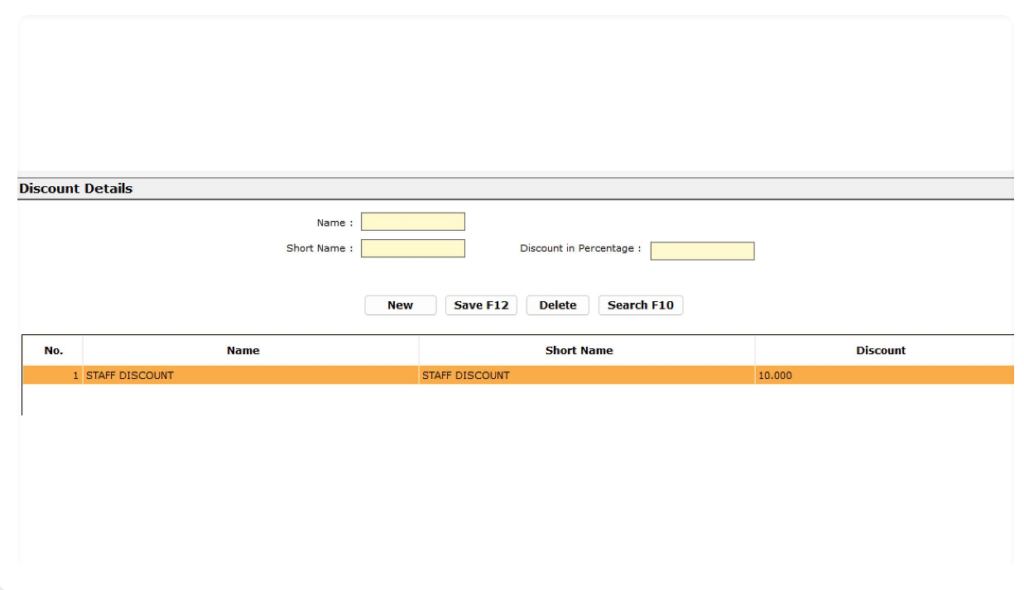This screenshot has height=590, width=1024.
Task: Click STAFF DISCOUNT in Short Name column
Action: (466, 376)
